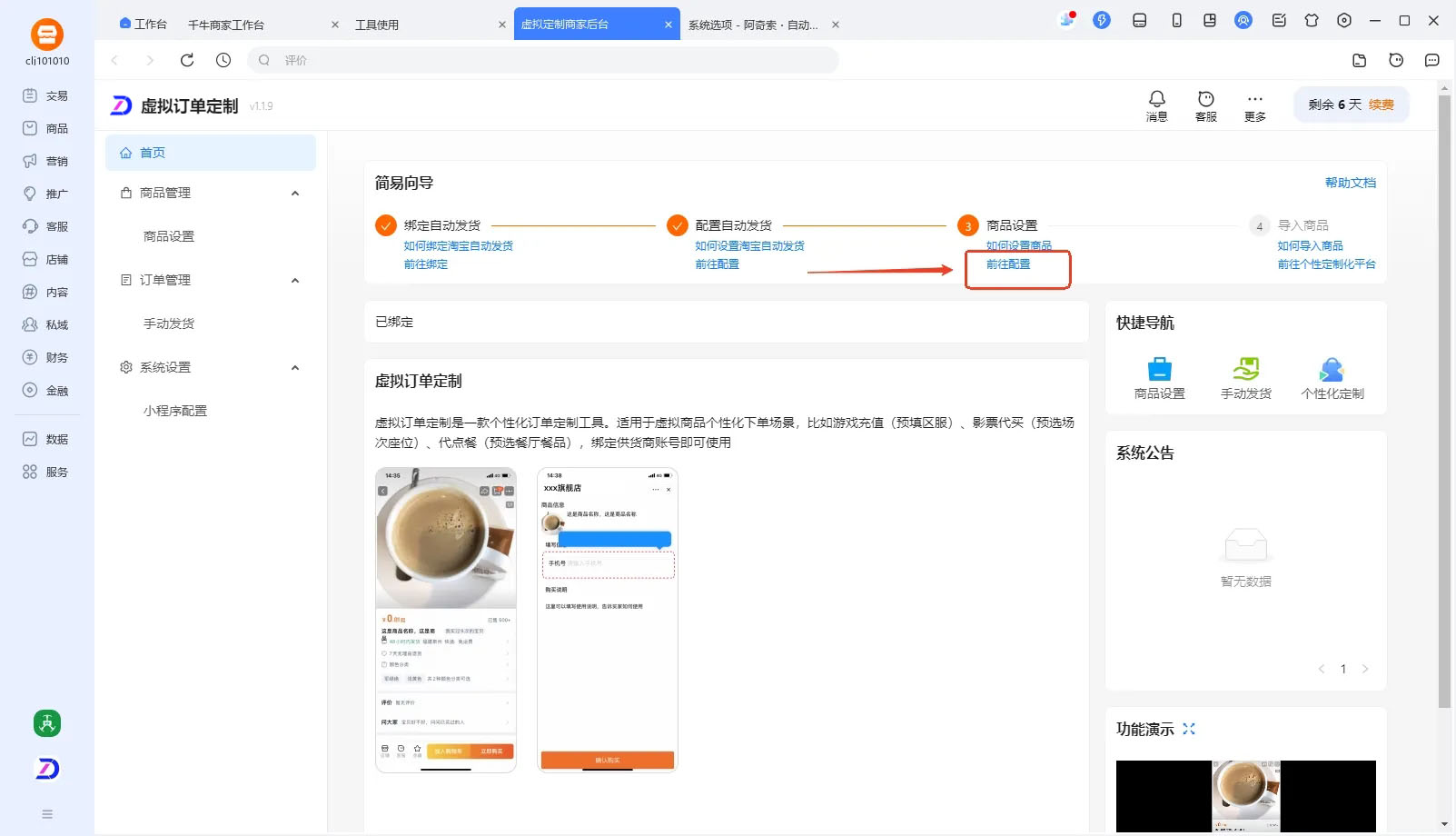Open 服务 in the left sidebar
The height and width of the screenshot is (836, 1456).
(45, 472)
